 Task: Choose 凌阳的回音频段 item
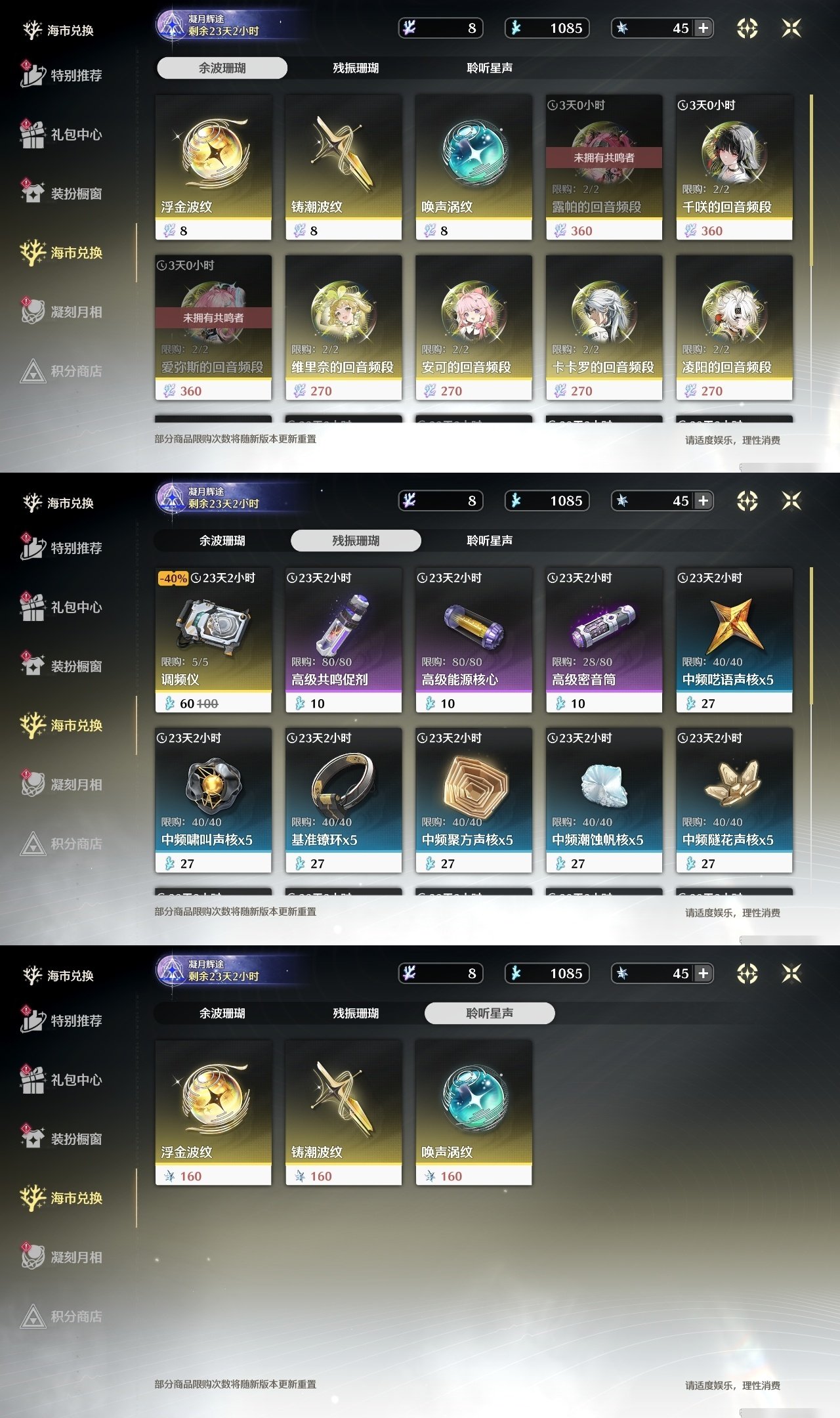pos(734,328)
